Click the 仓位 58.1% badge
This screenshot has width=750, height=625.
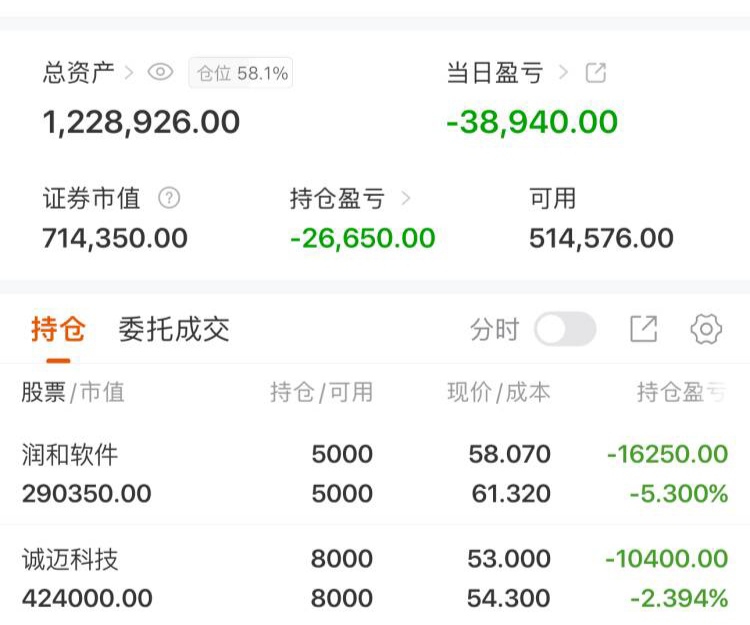(x=241, y=72)
